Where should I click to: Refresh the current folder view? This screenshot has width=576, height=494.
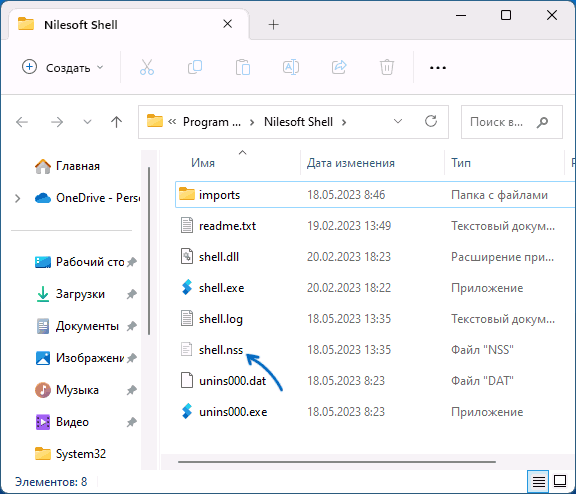pyautogui.click(x=431, y=121)
